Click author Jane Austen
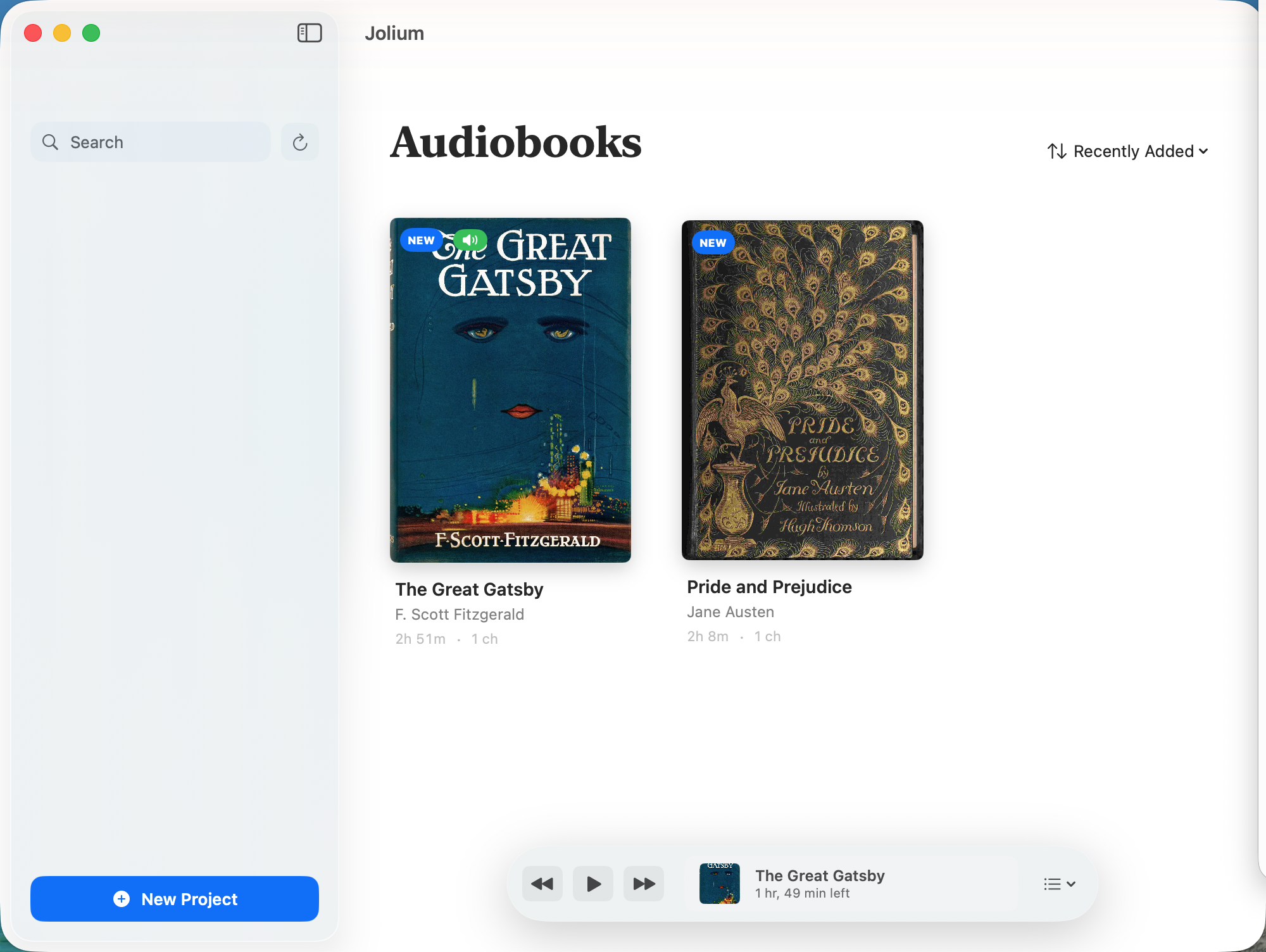This screenshot has width=1266, height=952. click(x=730, y=612)
